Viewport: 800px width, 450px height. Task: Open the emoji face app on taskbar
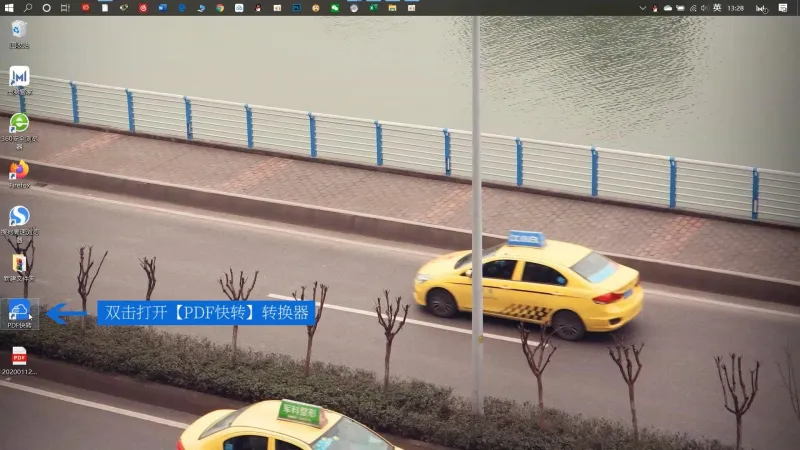click(316, 8)
